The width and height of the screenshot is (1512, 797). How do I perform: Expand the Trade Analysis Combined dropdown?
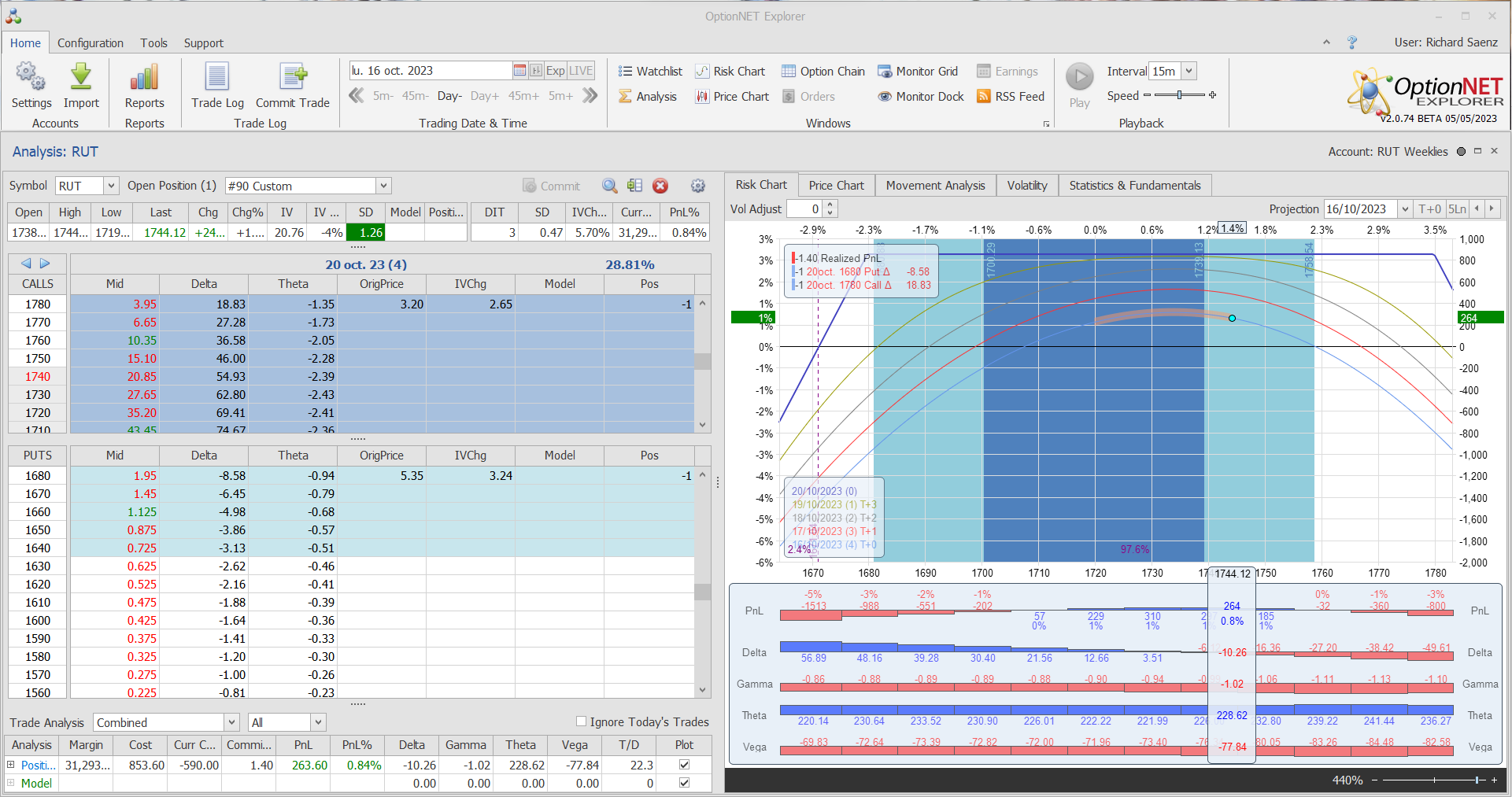pos(231,722)
